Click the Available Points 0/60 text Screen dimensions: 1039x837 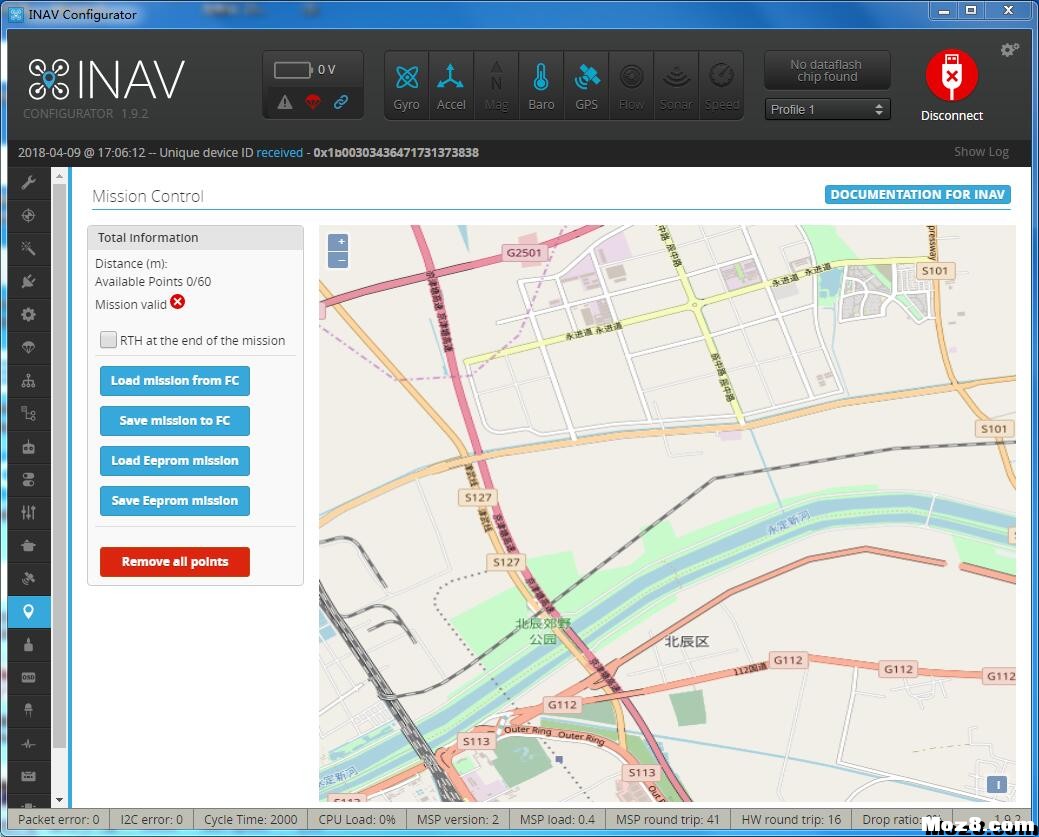tap(153, 282)
